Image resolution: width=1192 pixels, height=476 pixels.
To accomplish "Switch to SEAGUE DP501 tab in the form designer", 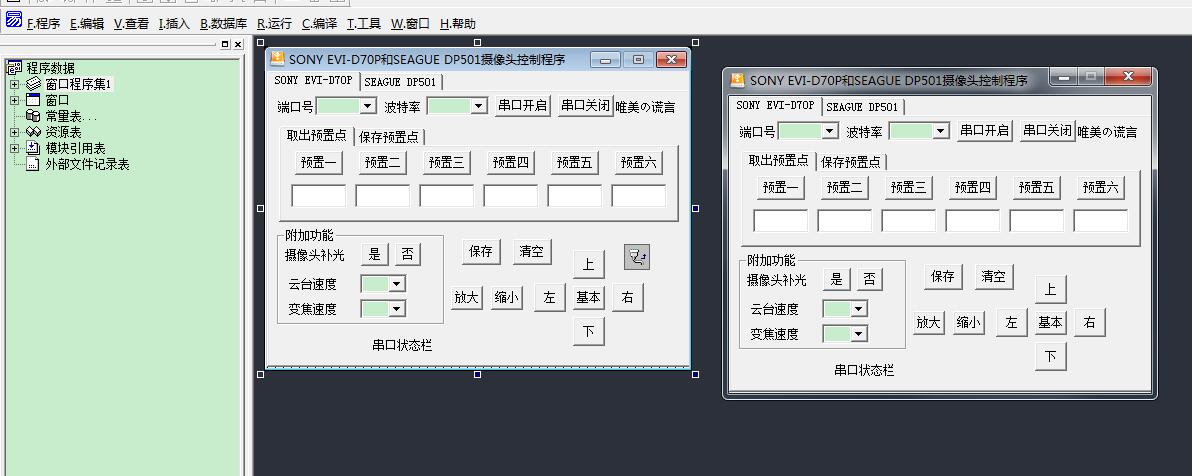I will (x=400, y=82).
